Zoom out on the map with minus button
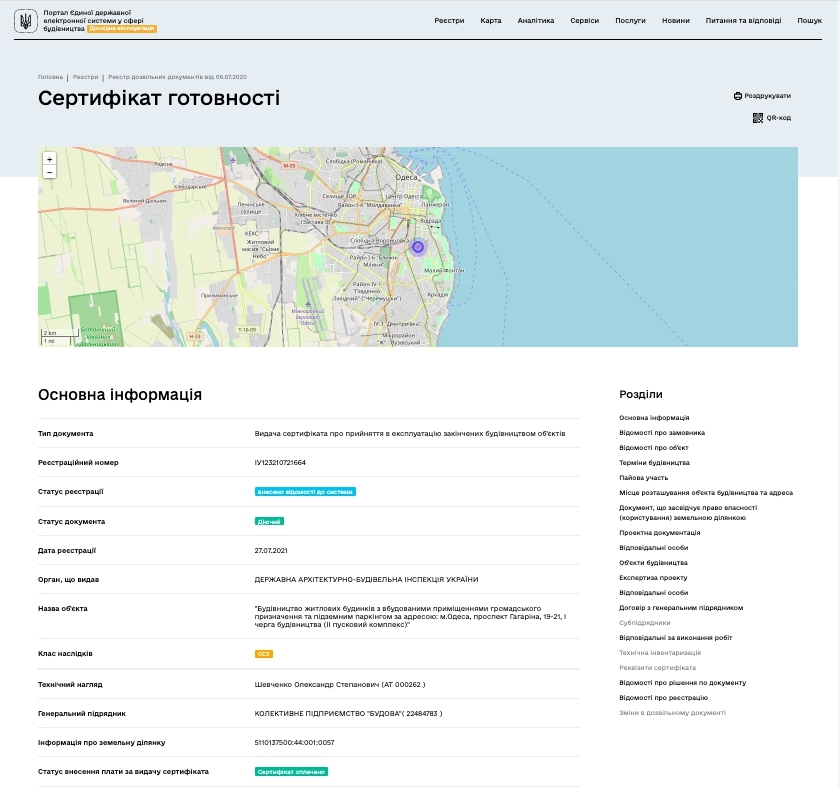 pyautogui.click(x=49, y=172)
